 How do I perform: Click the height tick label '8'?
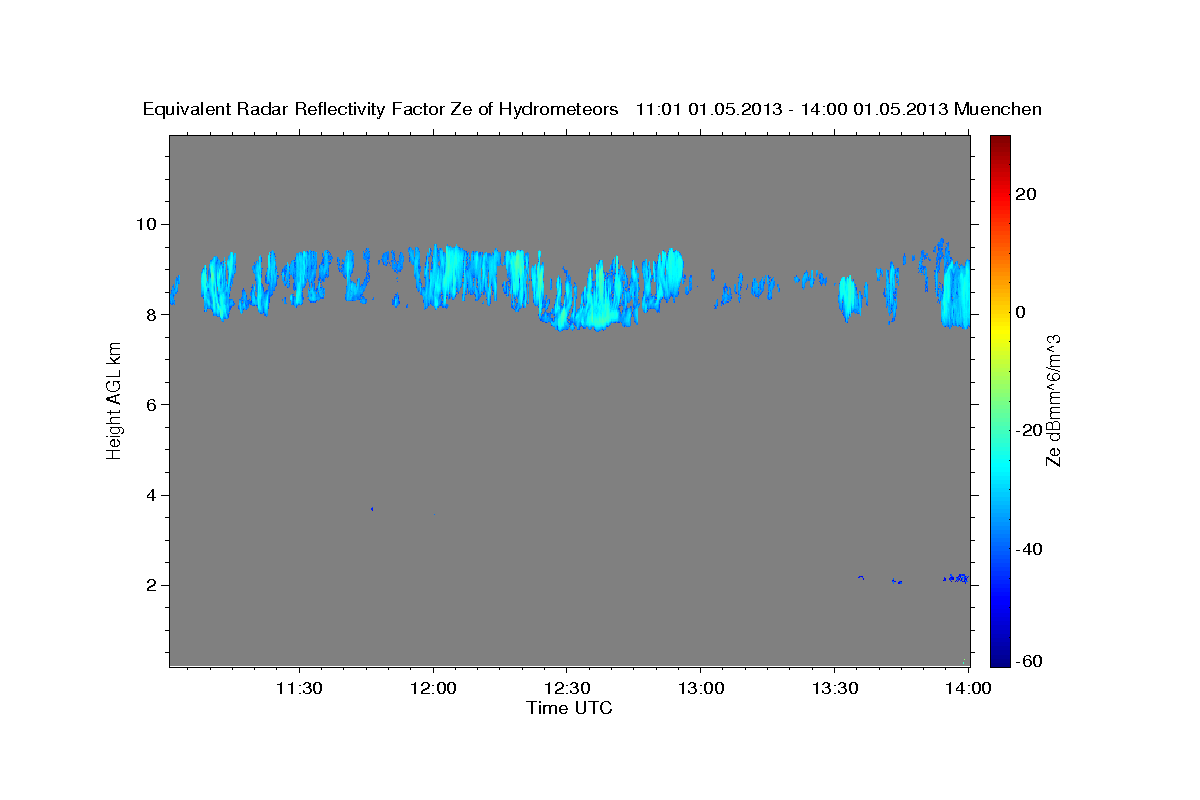[154, 314]
